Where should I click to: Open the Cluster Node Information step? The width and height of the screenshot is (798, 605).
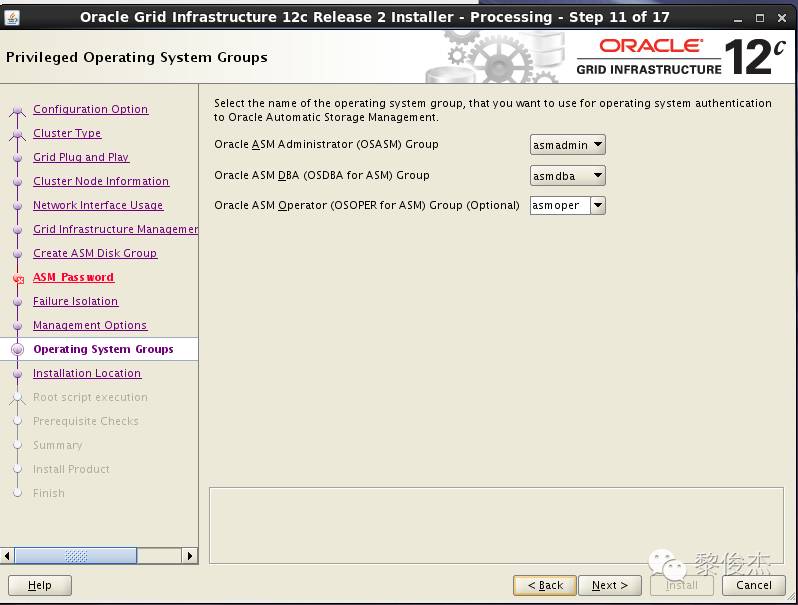101,181
